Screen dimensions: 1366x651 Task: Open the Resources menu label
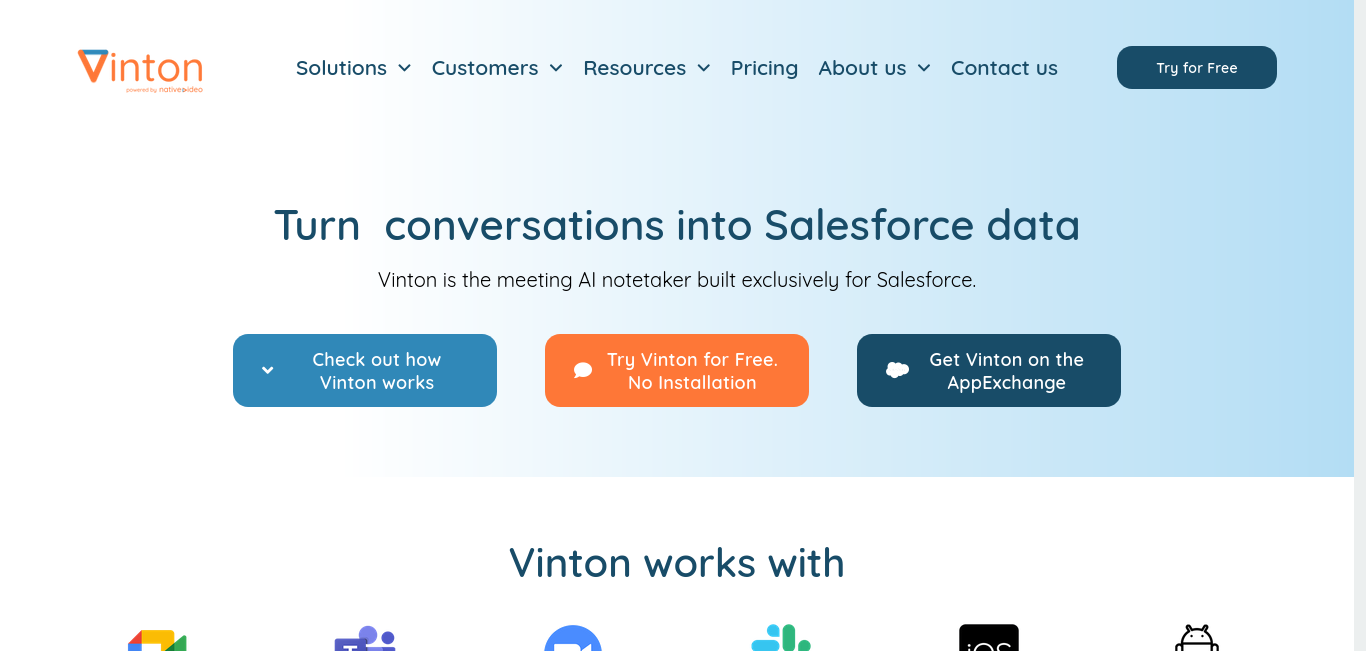click(x=635, y=68)
